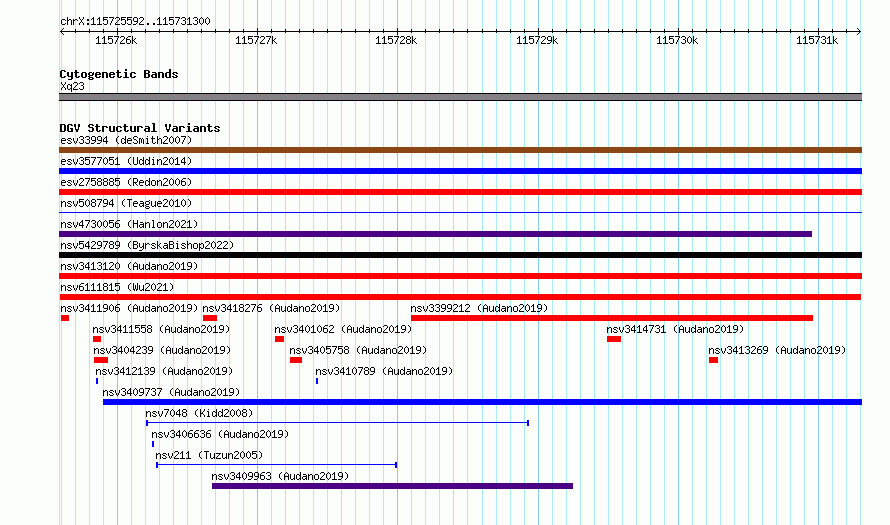Screen dimensions: 890x525
Task: Click the nsv3399212 (Audano2019) label
Action: tap(480, 308)
